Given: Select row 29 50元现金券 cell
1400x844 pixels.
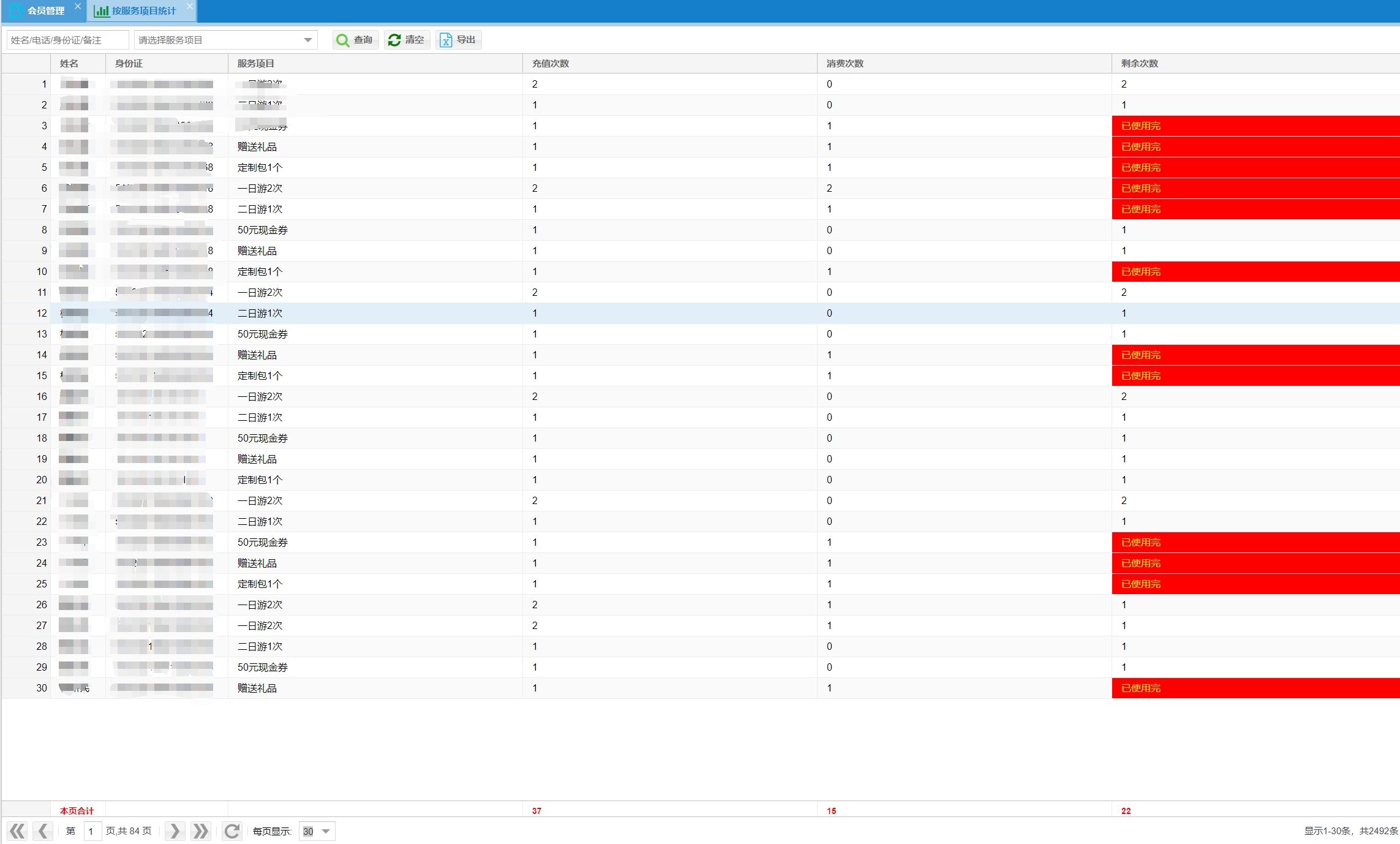Looking at the screenshot, I should click(375, 668).
